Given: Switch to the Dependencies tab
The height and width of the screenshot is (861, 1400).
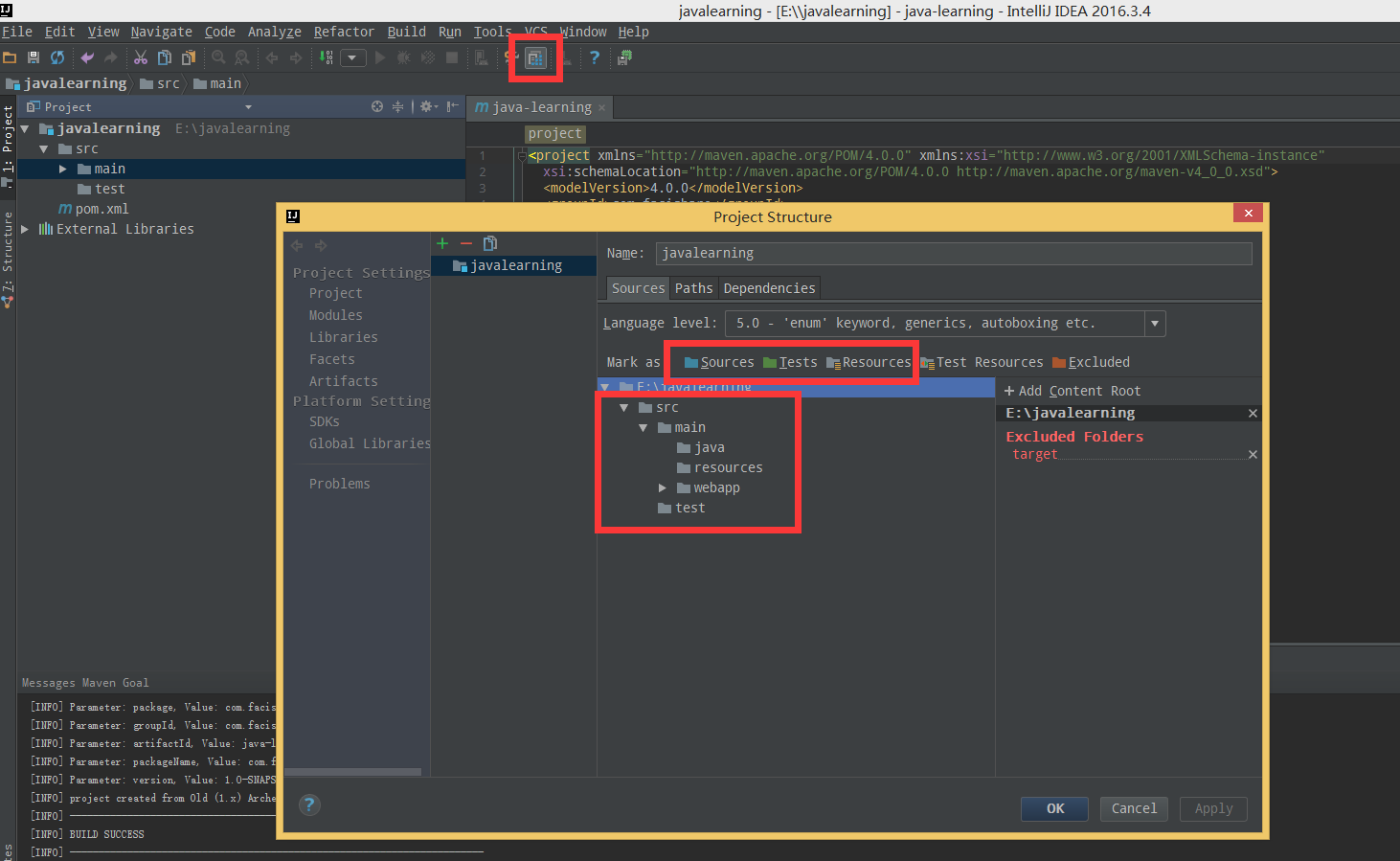Looking at the screenshot, I should (x=769, y=288).
